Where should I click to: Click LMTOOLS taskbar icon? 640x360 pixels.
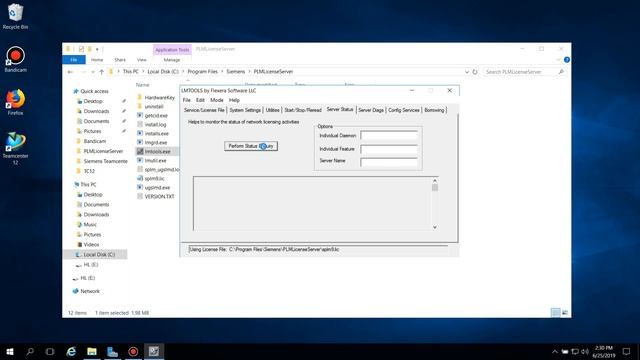tap(154, 351)
